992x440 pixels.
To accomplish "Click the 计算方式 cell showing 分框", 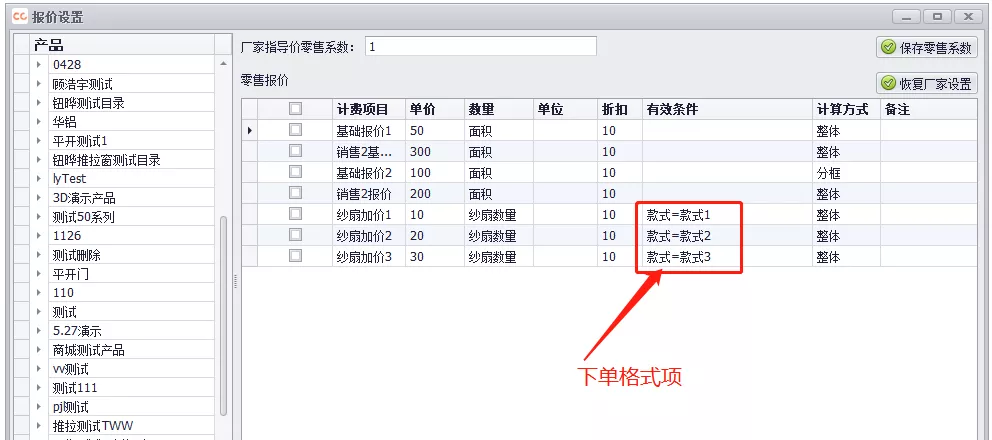I will coord(828,173).
